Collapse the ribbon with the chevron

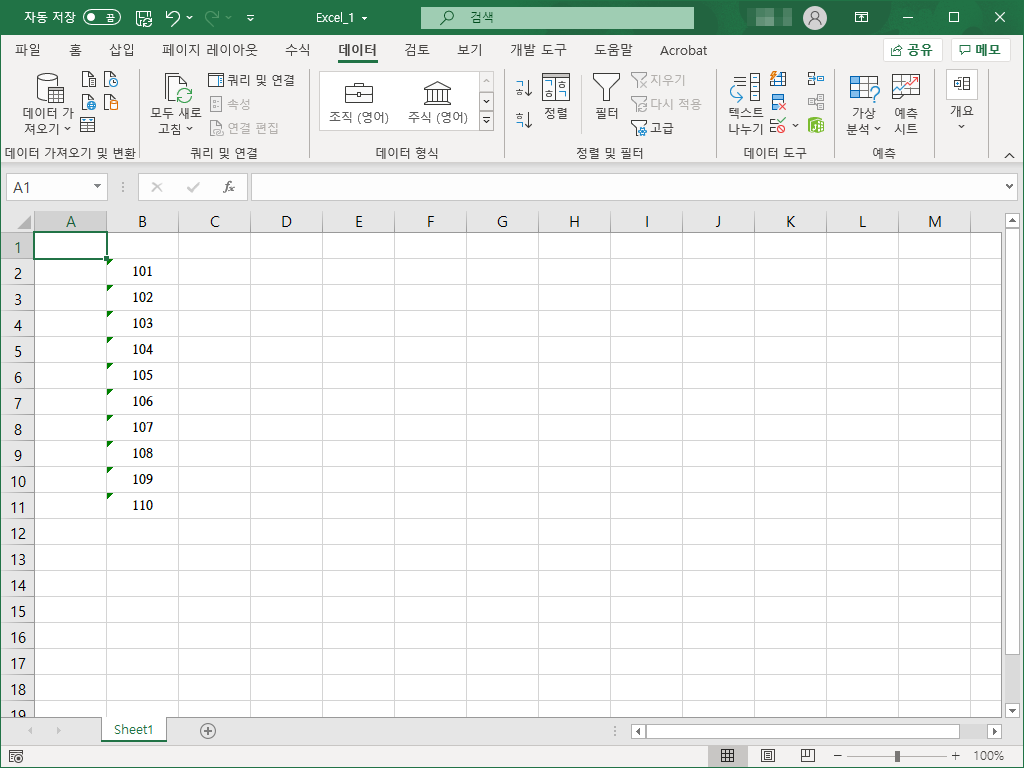[1010, 155]
